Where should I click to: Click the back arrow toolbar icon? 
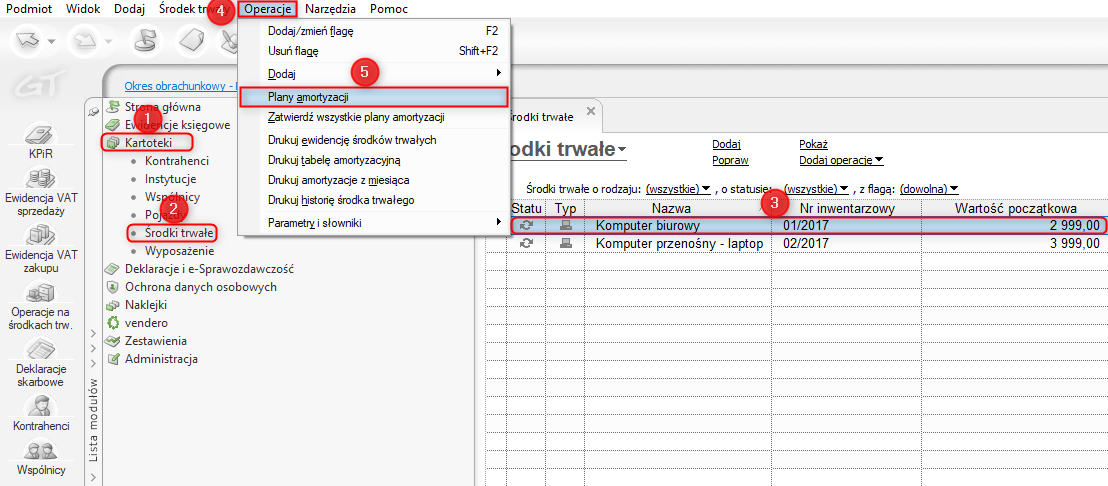pyautogui.click(x=27, y=42)
